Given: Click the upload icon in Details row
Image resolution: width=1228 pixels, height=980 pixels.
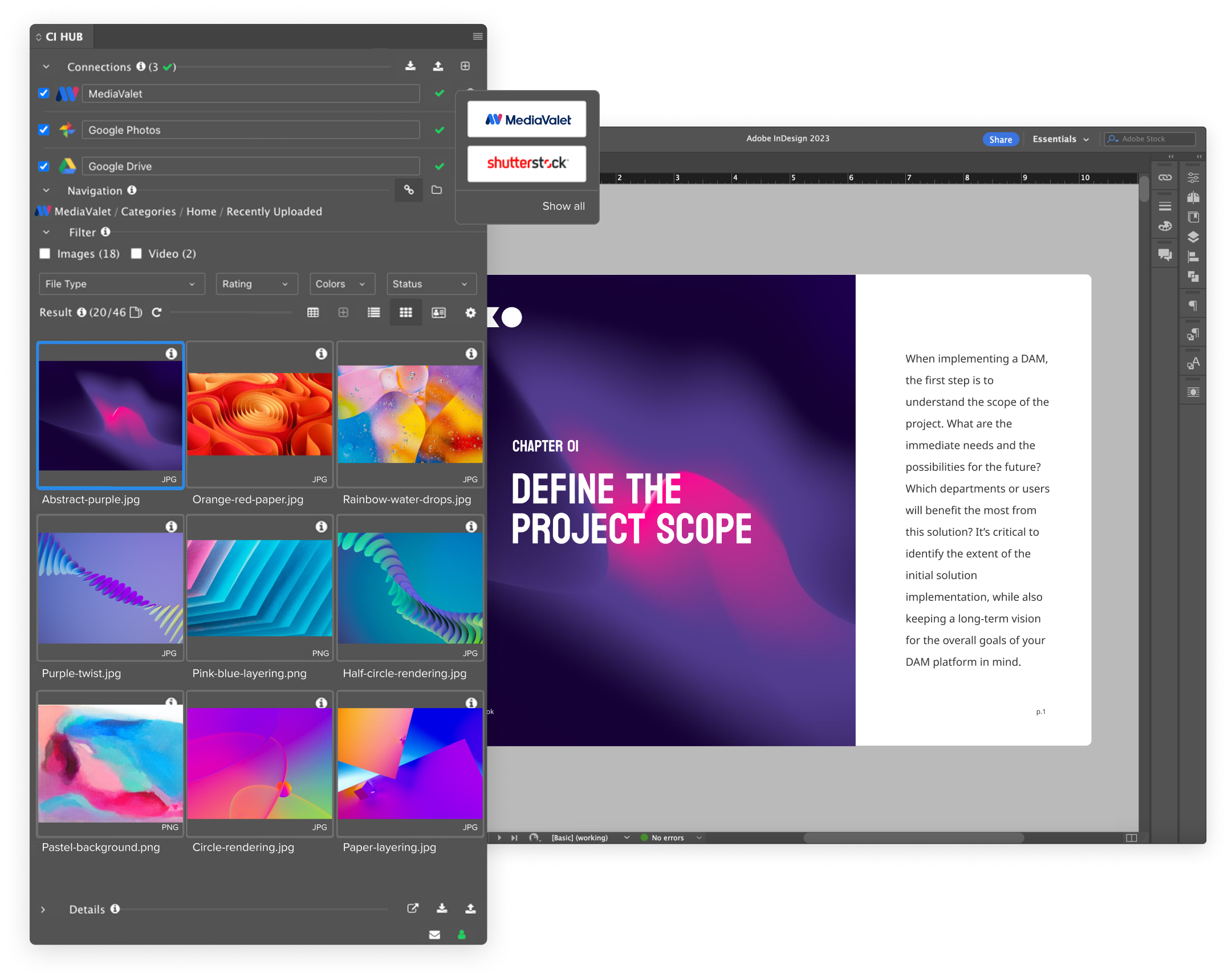Looking at the screenshot, I should pos(470,908).
